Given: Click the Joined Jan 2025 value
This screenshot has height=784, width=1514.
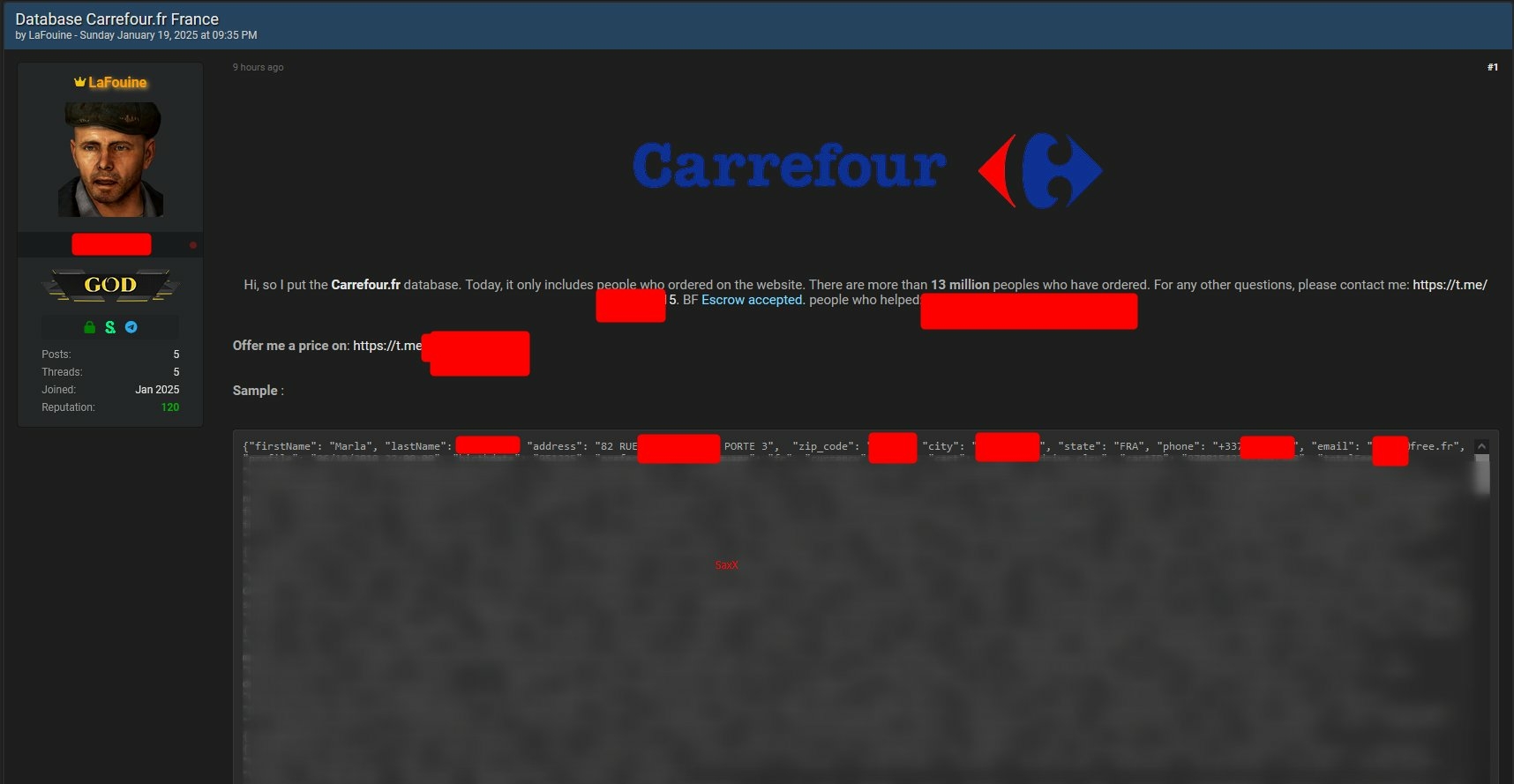Looking at the screenshot, I should click(157, 390).
